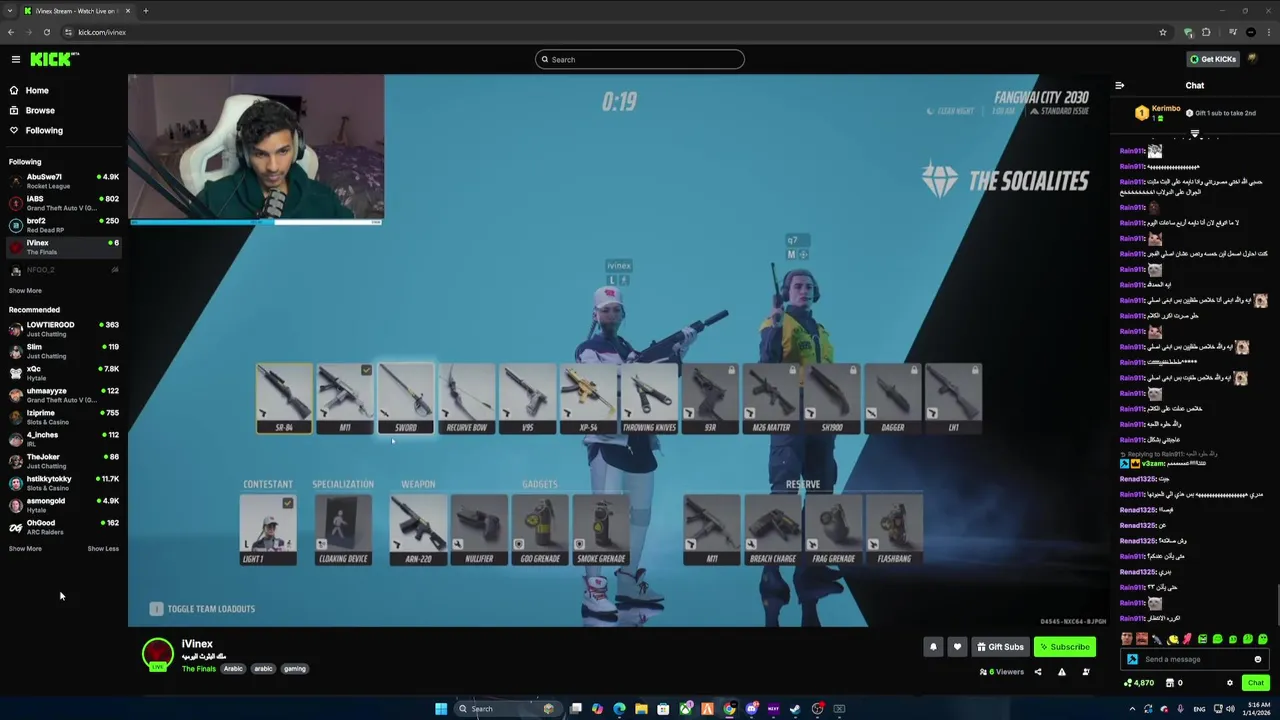Collapse the chat panel with arrow icon
Viewport: 1280px width, 720px height.
pyautogui.click(x=1119, y=85)
